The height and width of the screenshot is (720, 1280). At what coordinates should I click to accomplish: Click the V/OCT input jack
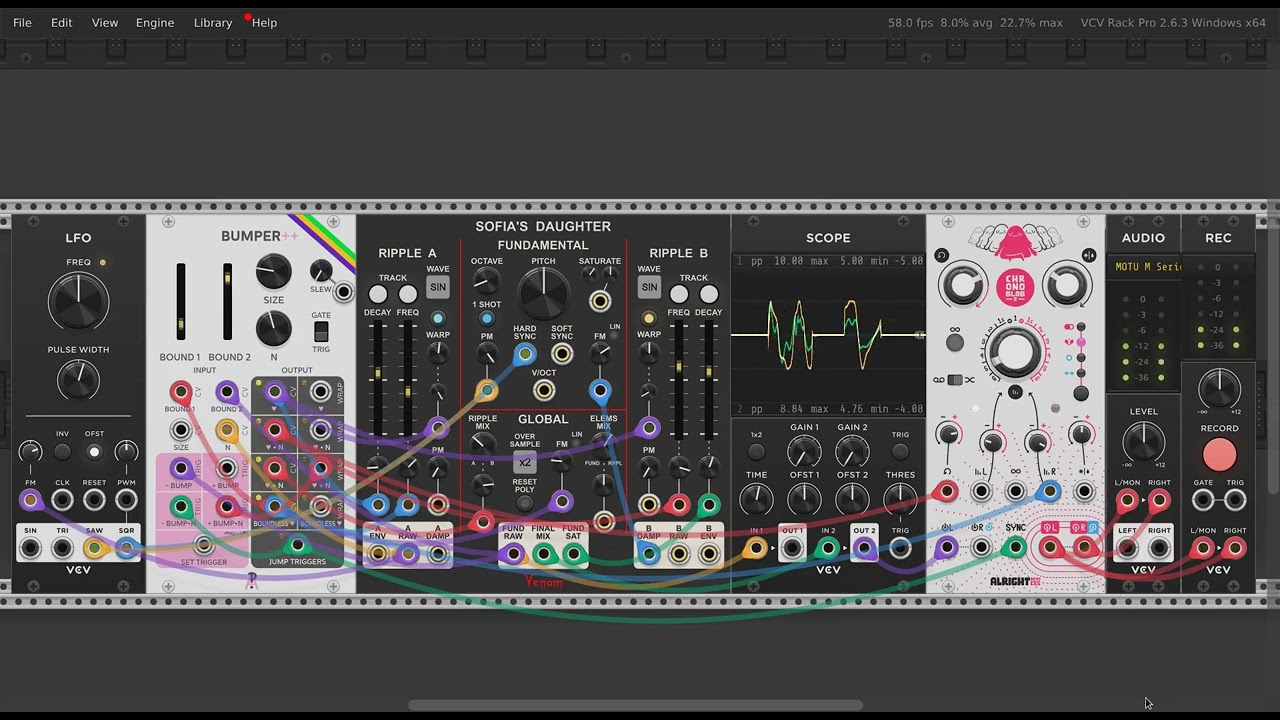544,390
